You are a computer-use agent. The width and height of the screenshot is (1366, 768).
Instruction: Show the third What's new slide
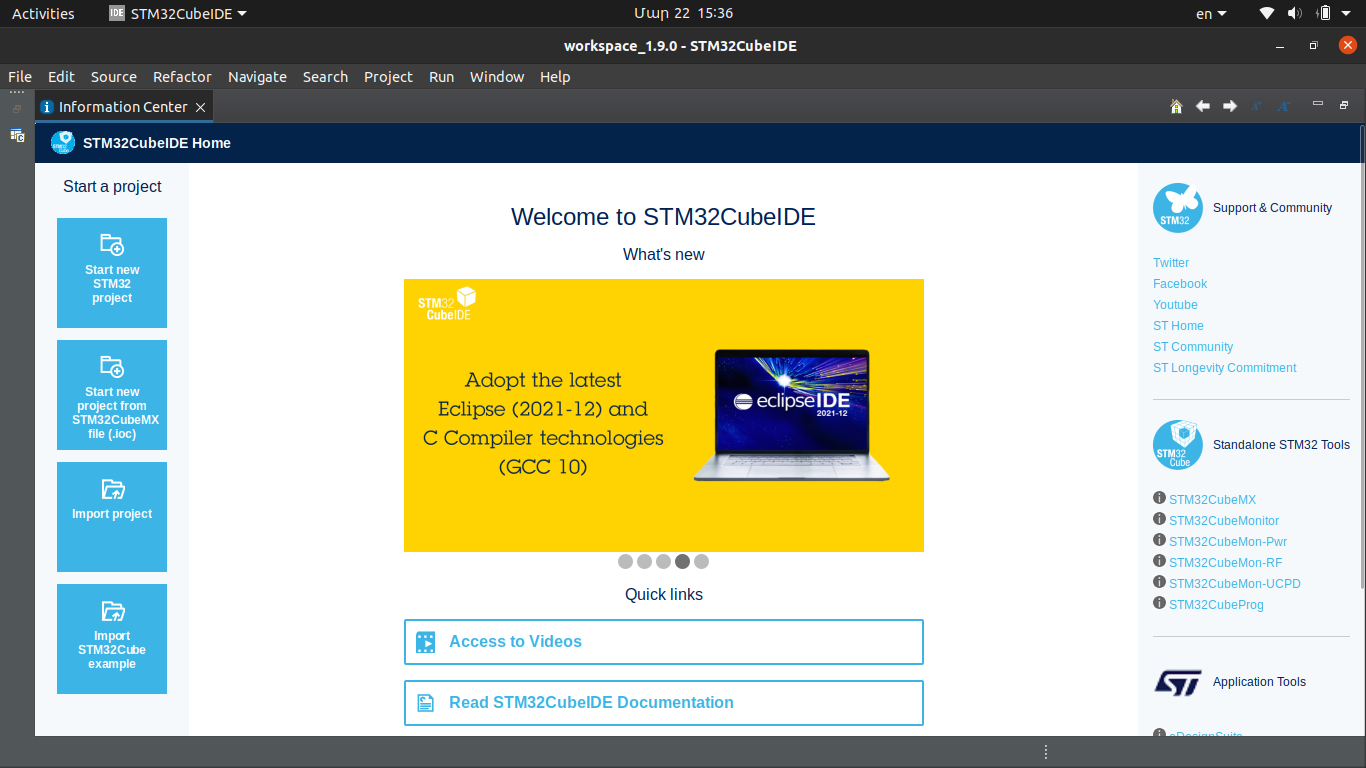[x=663, y=562]
